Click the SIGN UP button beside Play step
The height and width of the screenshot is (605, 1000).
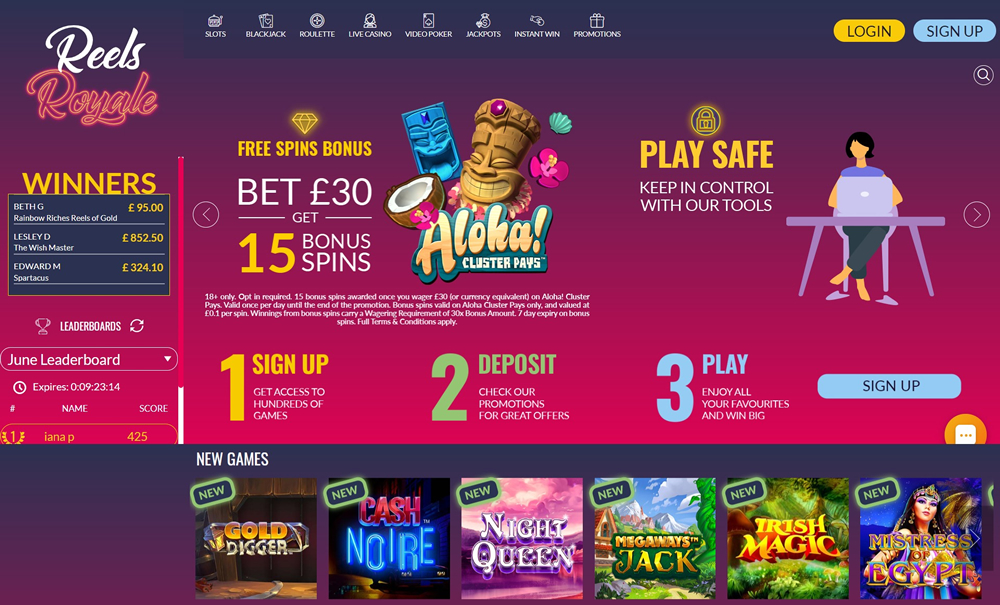[x=889, y=386]
